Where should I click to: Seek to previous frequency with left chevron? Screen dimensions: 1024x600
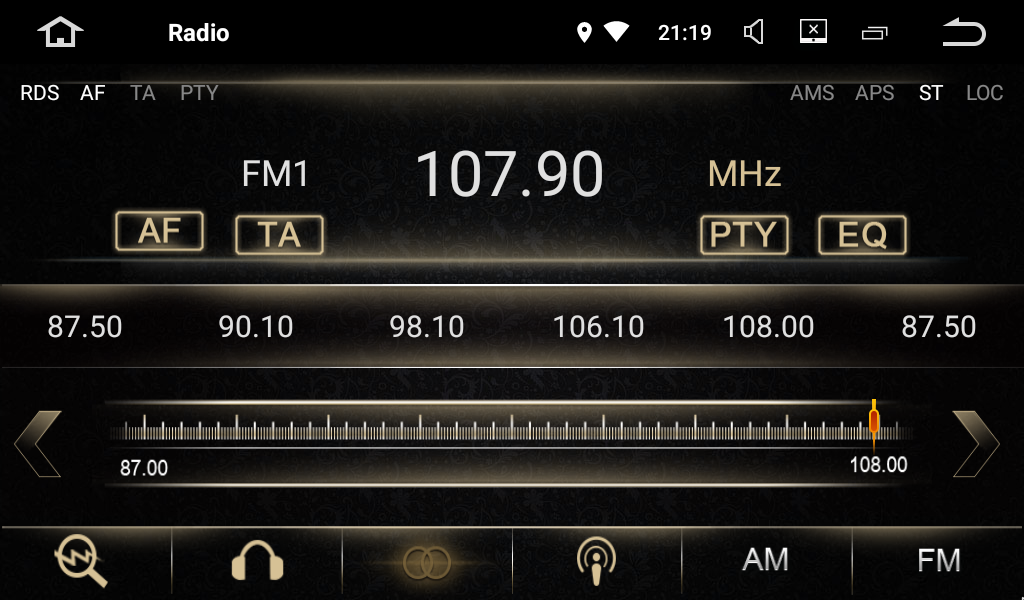pyautogui.click(x=38, y=443)
